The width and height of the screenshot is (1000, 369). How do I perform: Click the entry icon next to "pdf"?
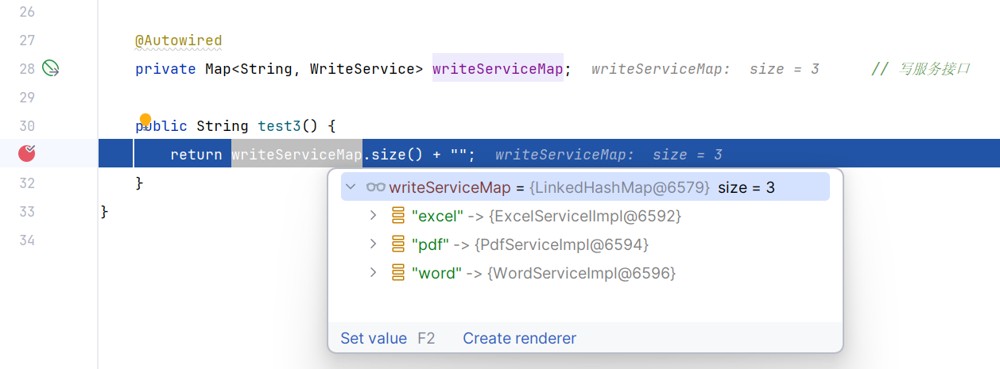pyautogui.click(x=398, y=244)
